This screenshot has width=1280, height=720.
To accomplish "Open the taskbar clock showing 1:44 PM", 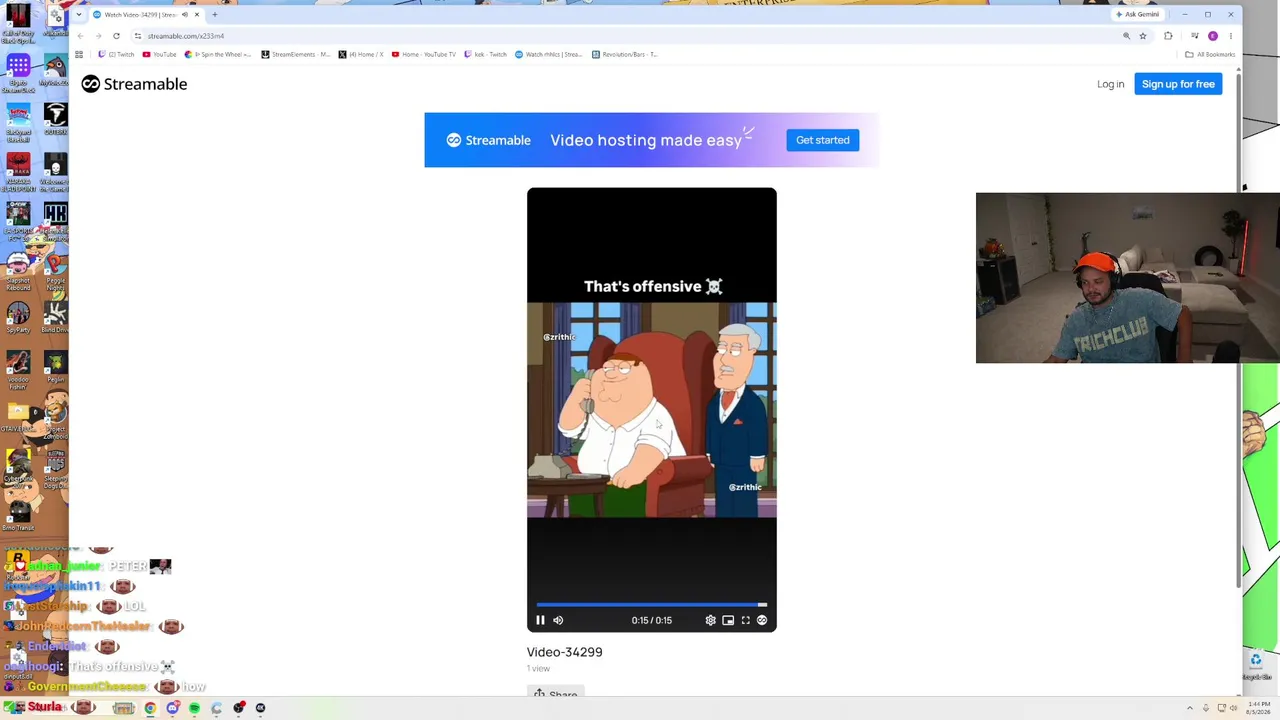I will coord(1259,708).
